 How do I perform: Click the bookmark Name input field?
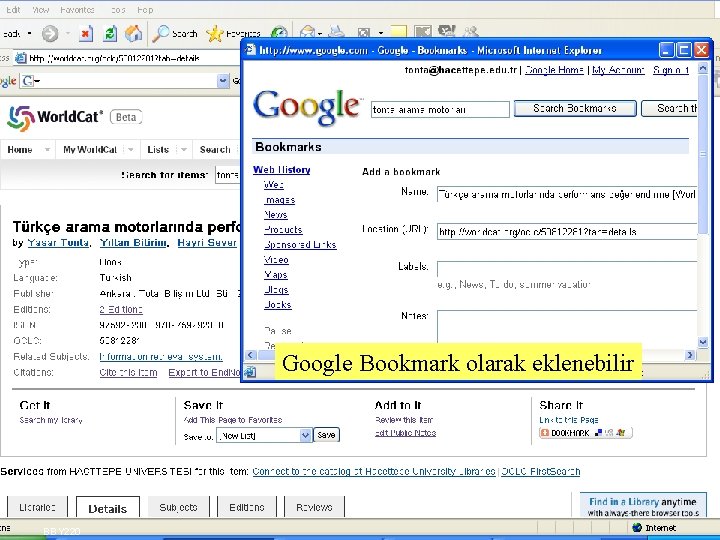coord(567,194)
